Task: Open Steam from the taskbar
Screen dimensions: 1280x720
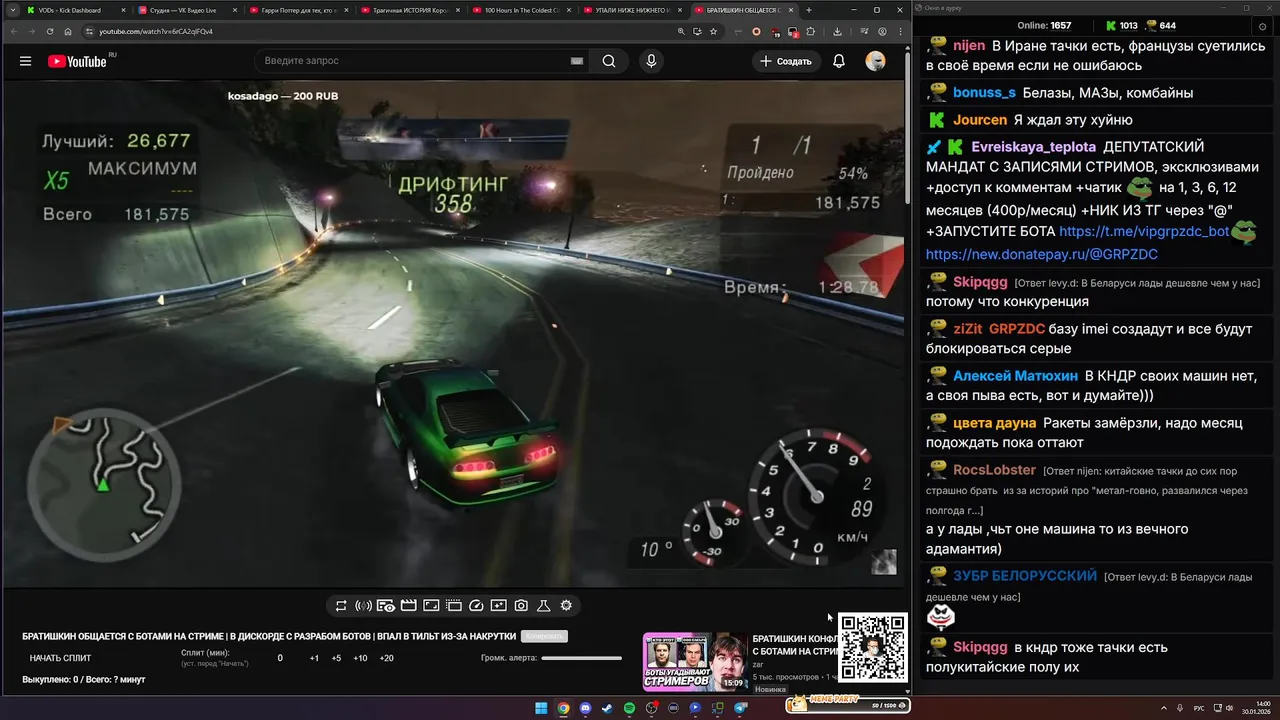Action: [x=607, y=708]
